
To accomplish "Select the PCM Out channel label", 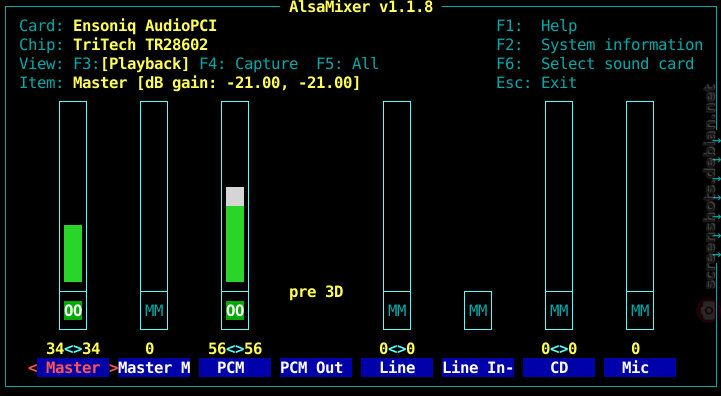I will point(316,367).
